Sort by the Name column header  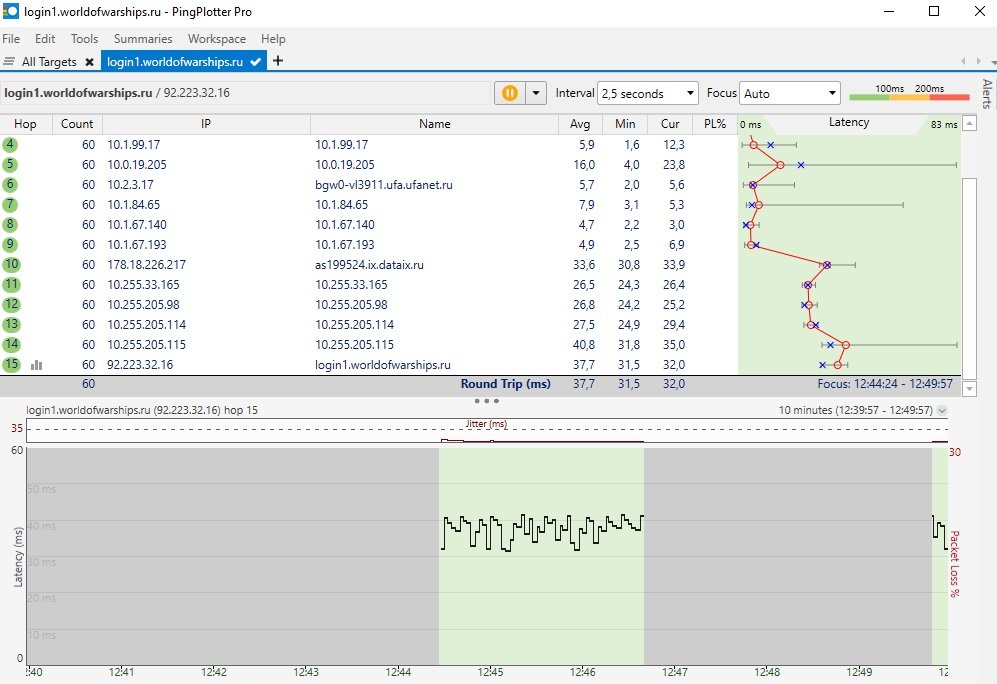point(435,124)
